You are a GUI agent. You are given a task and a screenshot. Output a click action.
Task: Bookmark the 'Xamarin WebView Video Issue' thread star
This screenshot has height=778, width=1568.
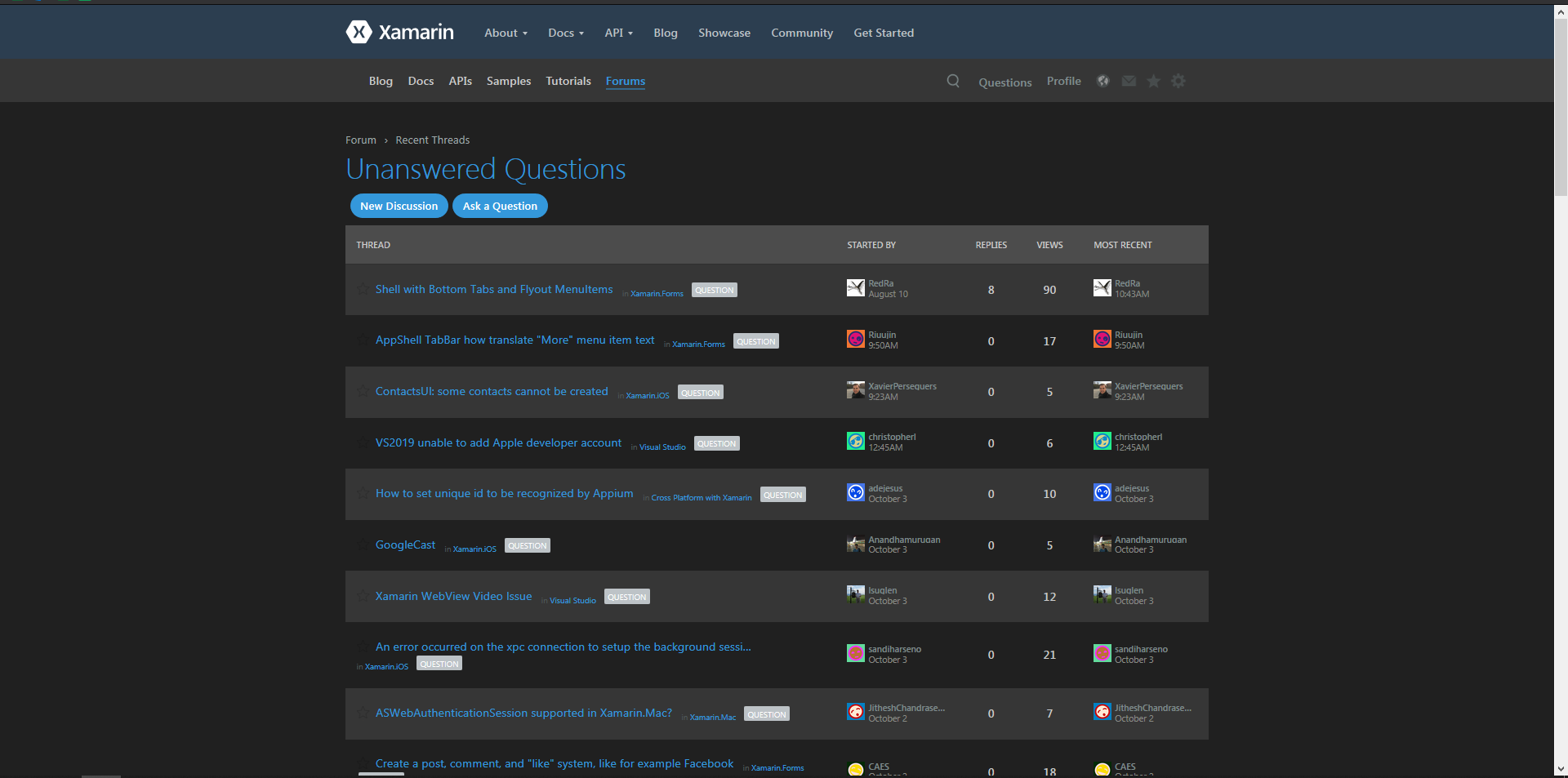[x=363, y=595]
